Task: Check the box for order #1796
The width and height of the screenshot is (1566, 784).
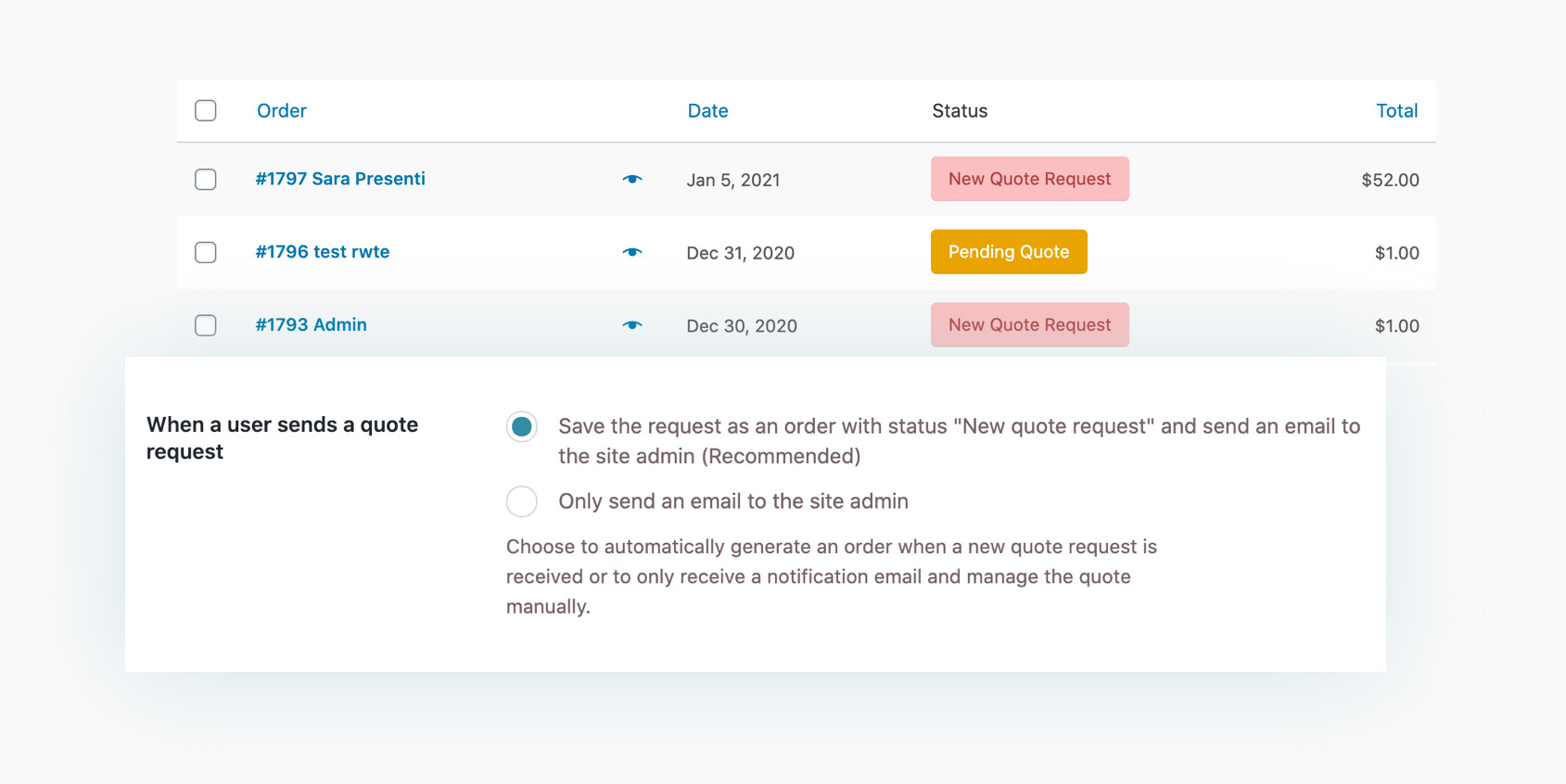Action: [x=206, y=252]
